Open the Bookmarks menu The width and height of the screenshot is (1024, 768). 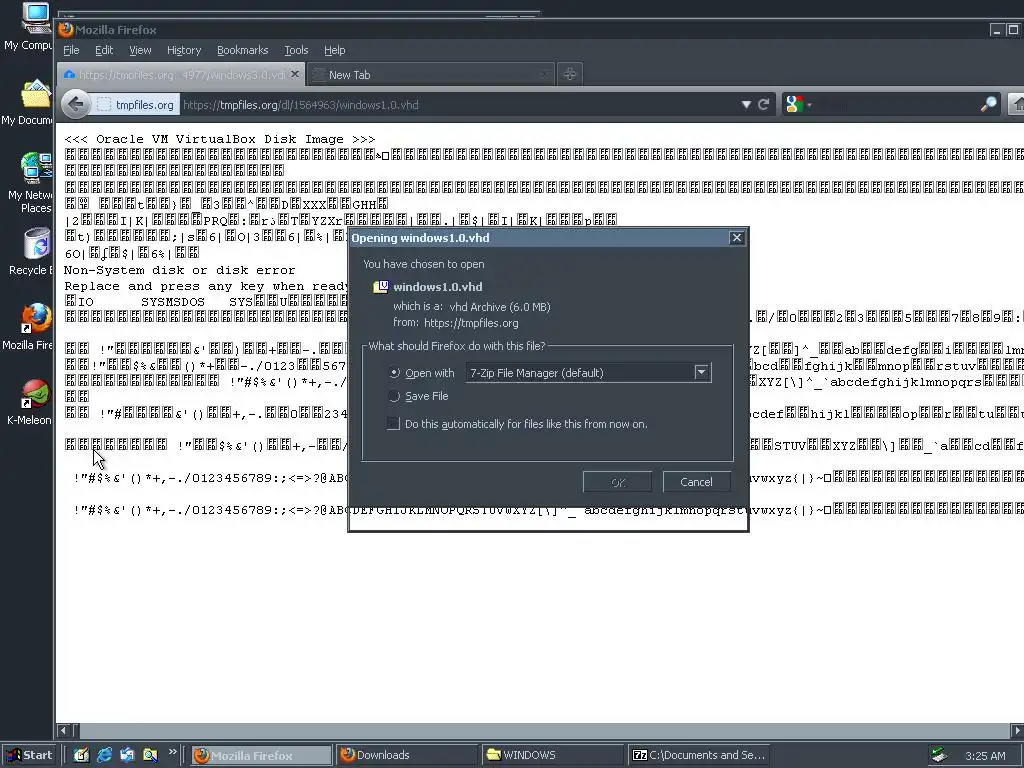242,50
